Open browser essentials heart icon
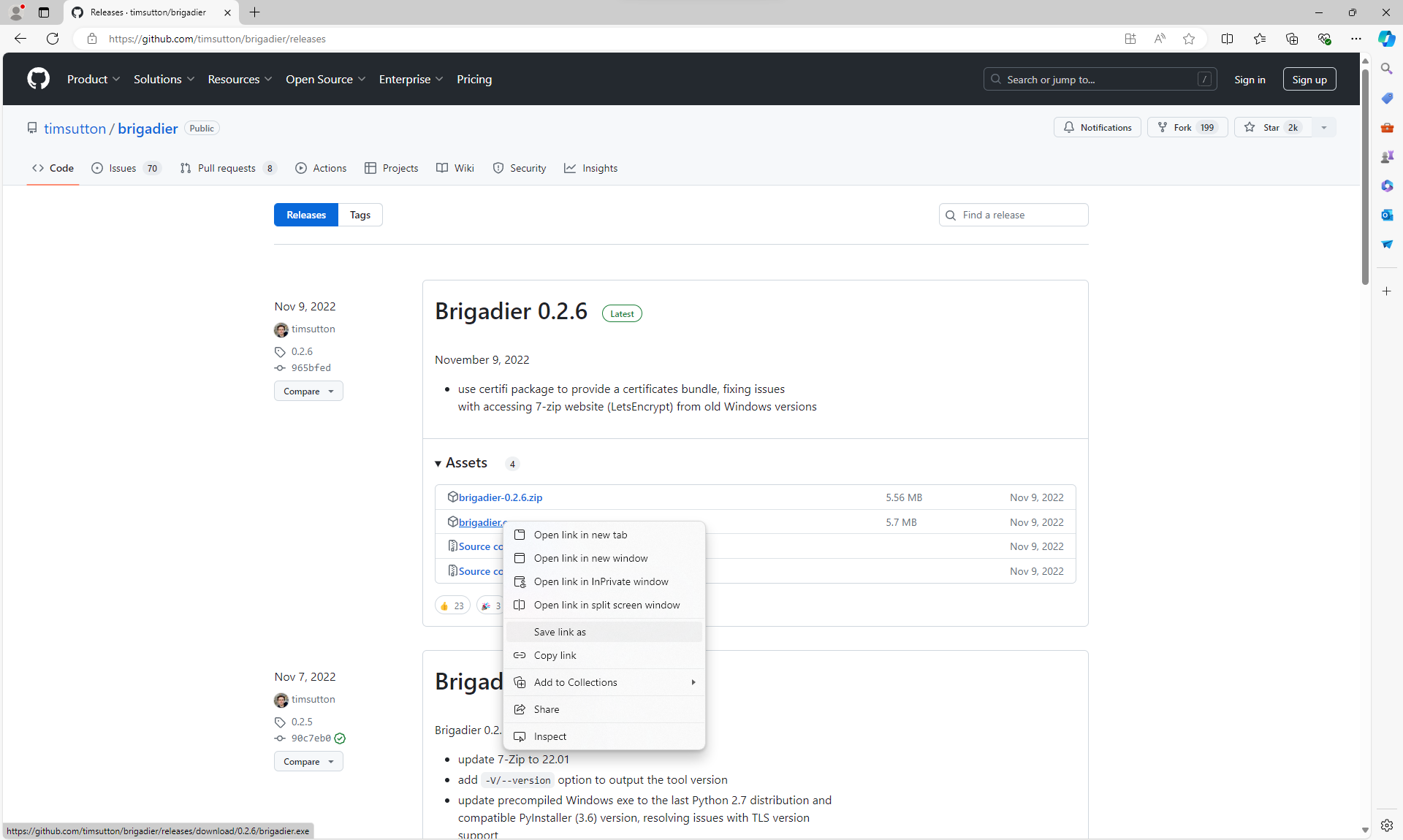 1323,39
